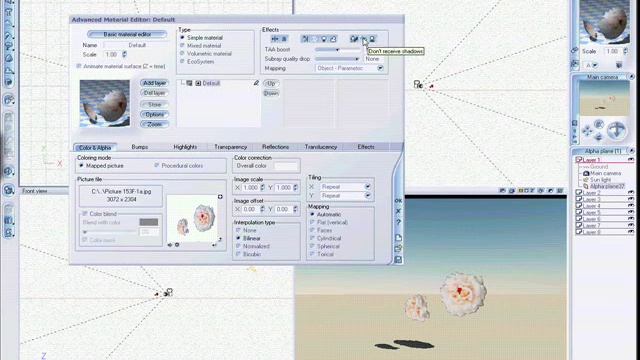
Task: Click the object icon in top-right viewport
Action: 418,84
